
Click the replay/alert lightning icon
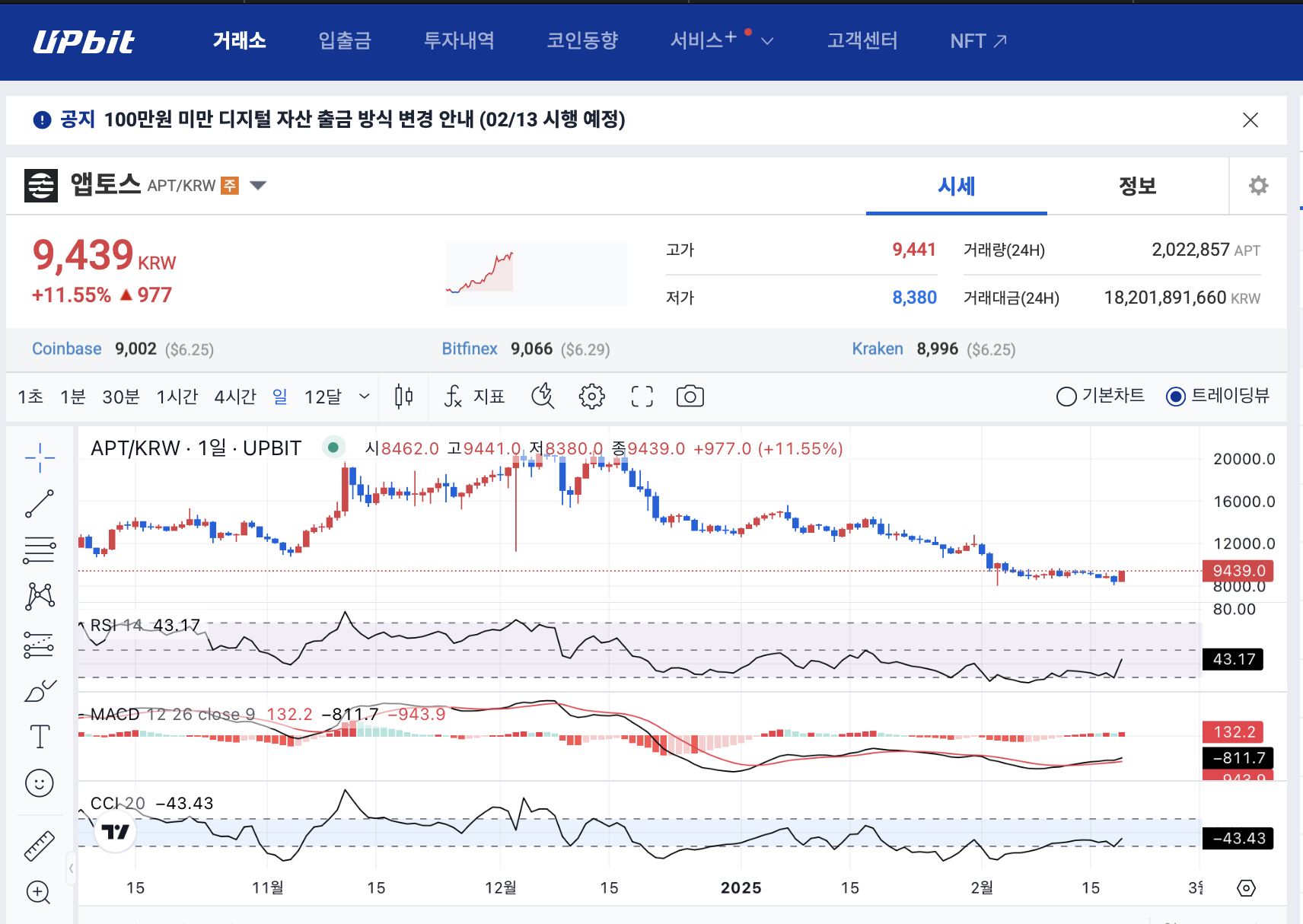(543, 397)
